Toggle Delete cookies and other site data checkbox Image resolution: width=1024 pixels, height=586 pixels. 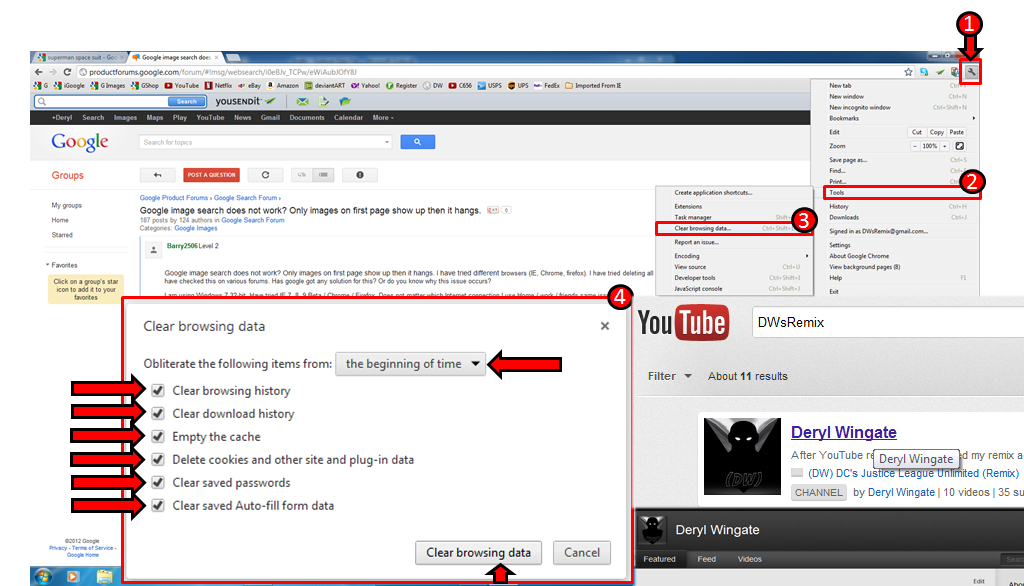pyautogui.click(x=158, y=459)
